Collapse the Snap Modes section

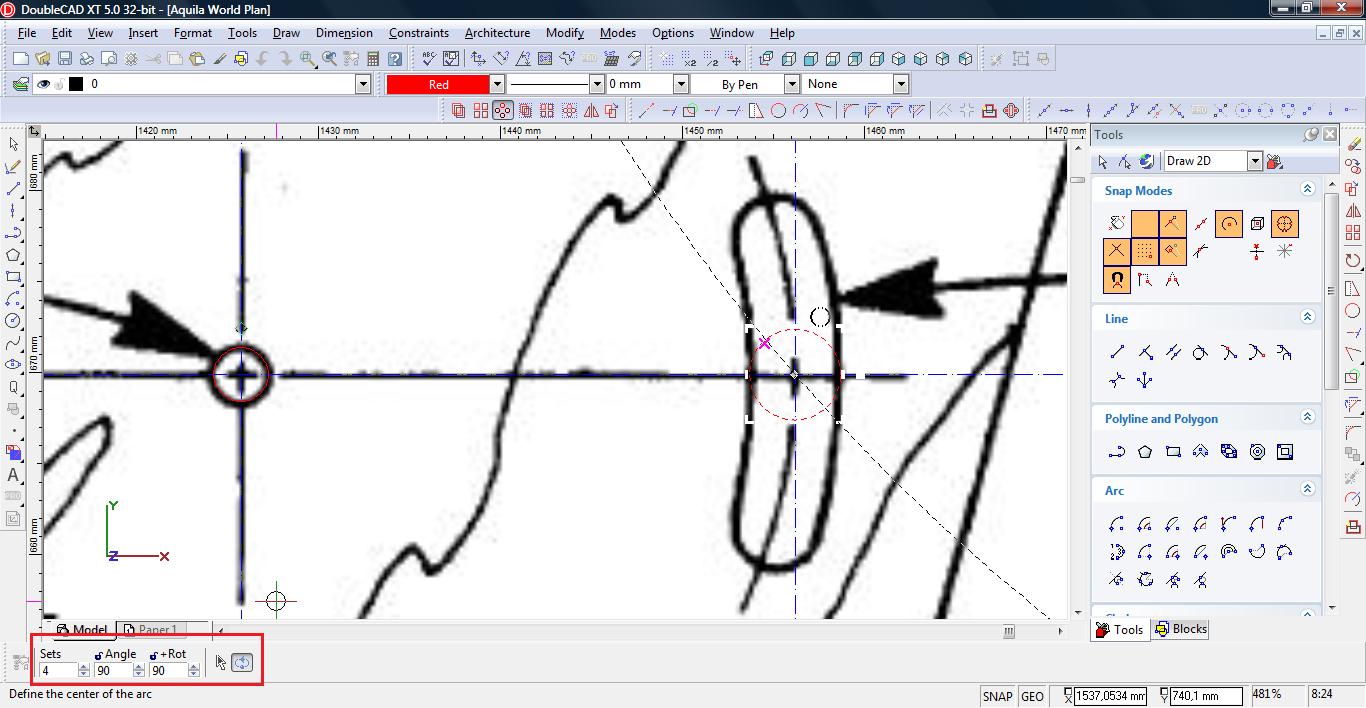tap(1306, 189)
